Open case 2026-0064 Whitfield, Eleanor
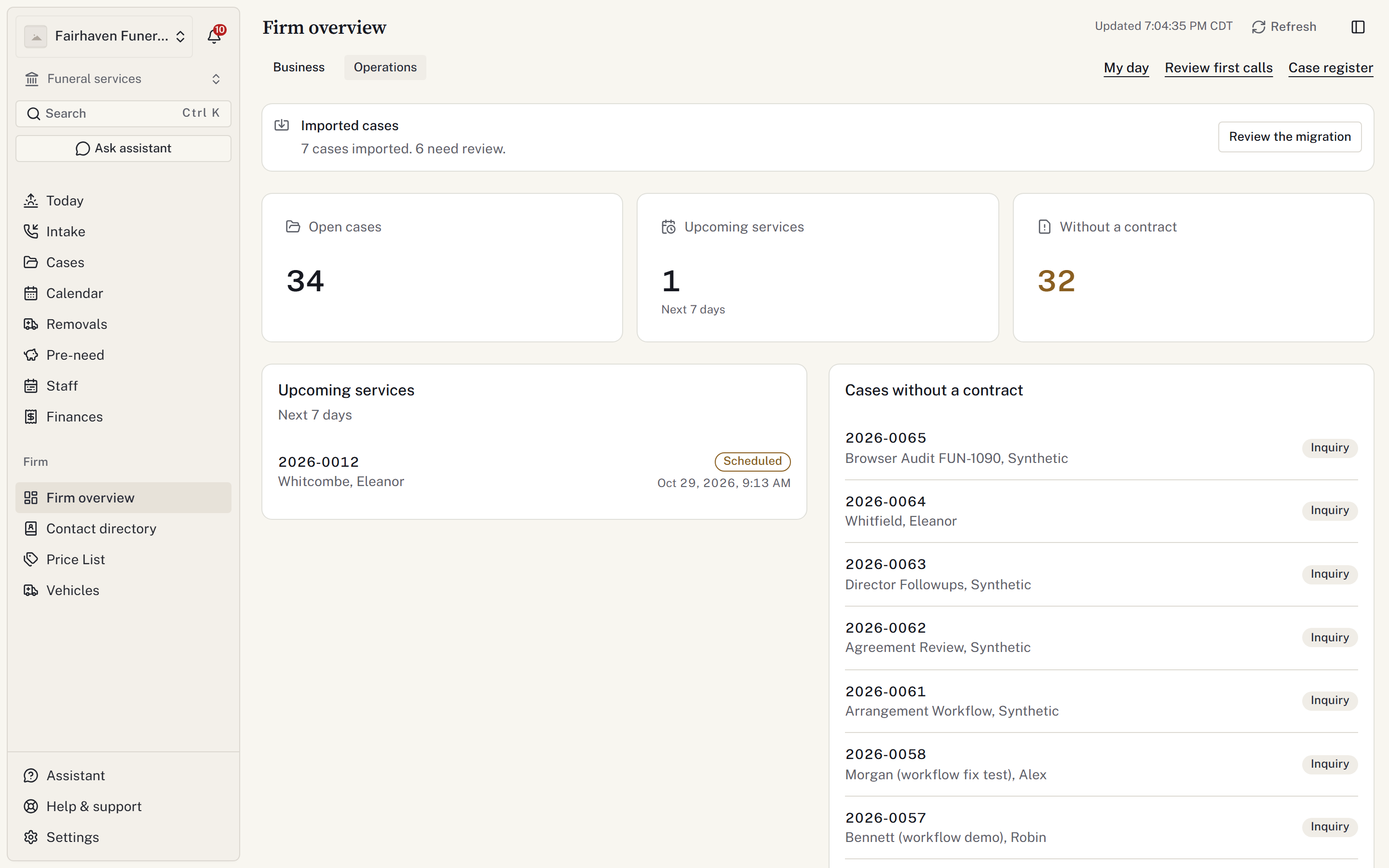1389x868 pixels. [x=1101, y=511]
